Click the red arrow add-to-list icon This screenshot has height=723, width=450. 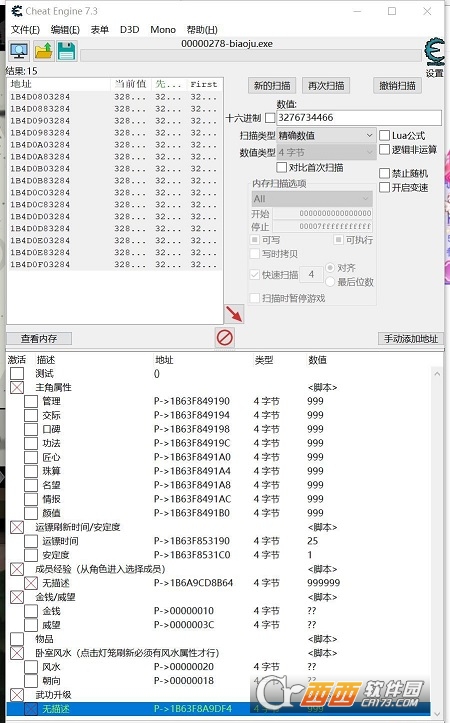(x=234, y=314)
